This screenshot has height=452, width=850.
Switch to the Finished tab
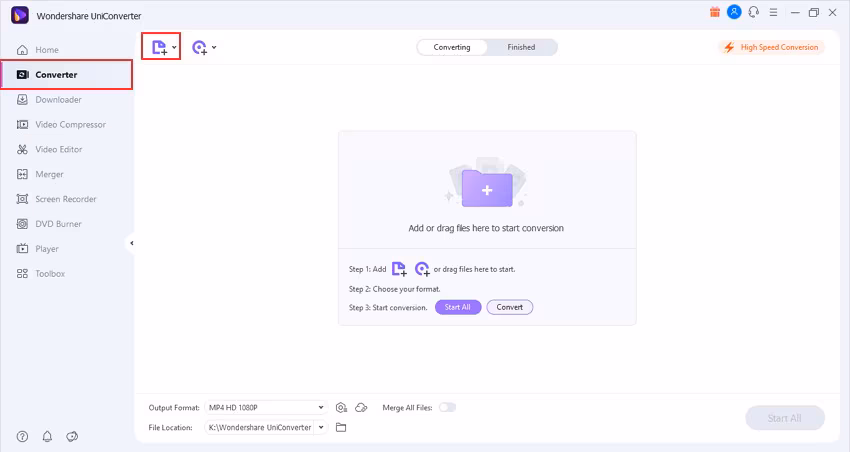(521, 47)
